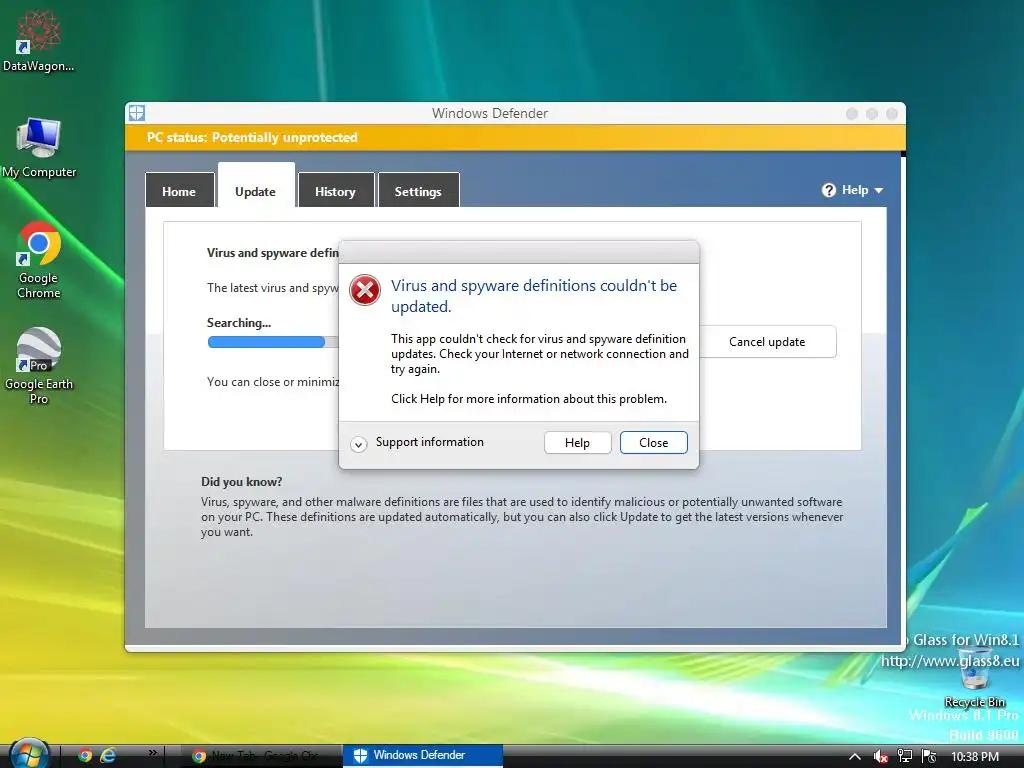Viewport: 1024px width, 768px height.
Task: Open the Help dropdown arrow
Action: coord(879,191)
